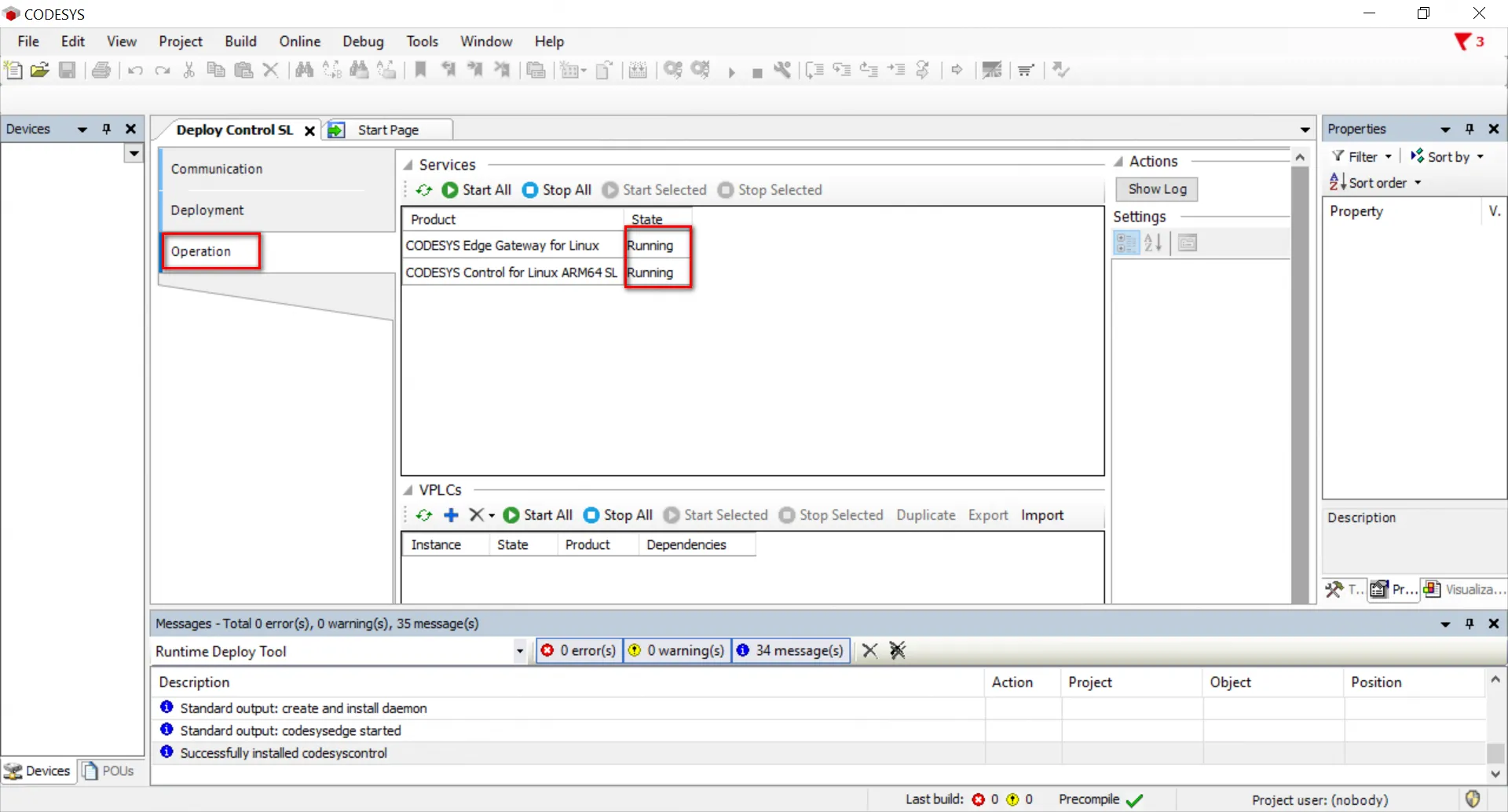Image resolution: width=1508 pixels, height=812 pixels.
Task: Collapse the Services section
Action: tap(408, 165)
